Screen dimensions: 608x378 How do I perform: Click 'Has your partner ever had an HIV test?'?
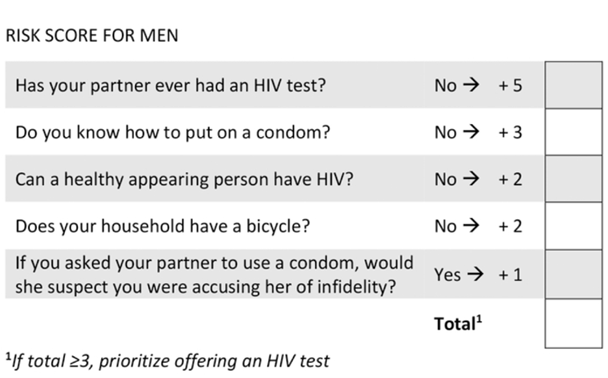coord(171,86)
